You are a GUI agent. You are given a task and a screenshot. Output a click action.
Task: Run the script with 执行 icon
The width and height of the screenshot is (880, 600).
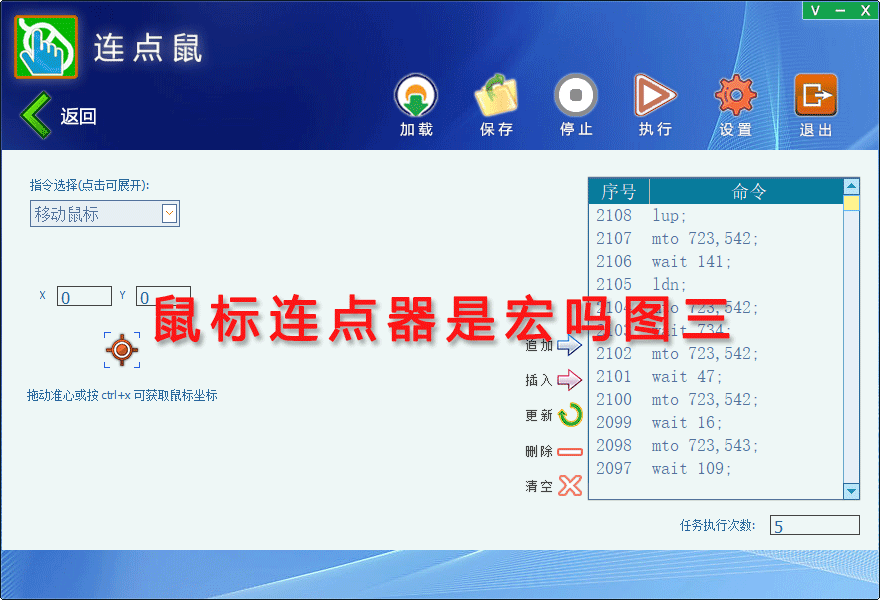pos(655,95)
